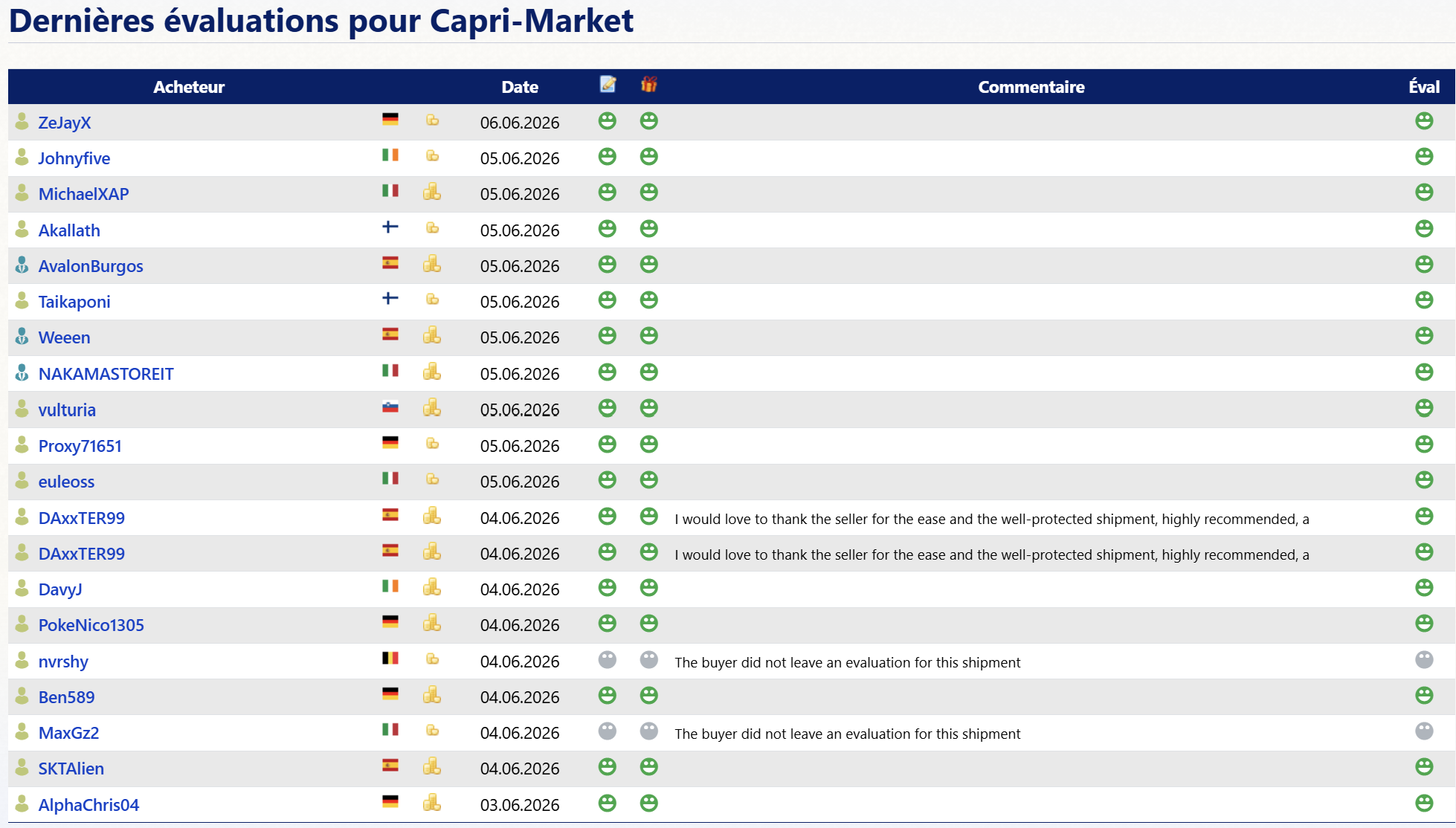Screen dimensions: 1456x828
Task: Click the user avatar icon beside NAKAMASTOREIT
Action: 22,372
